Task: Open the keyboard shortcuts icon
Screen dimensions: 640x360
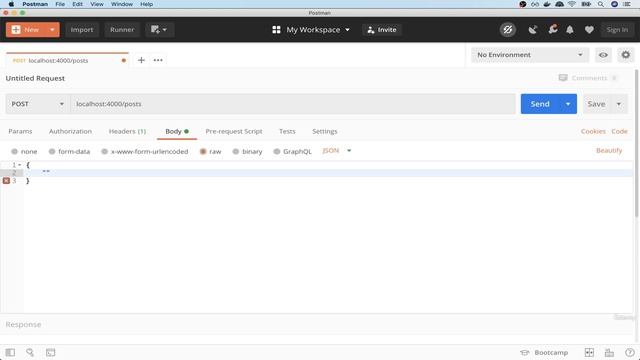Action: (609, 353)
